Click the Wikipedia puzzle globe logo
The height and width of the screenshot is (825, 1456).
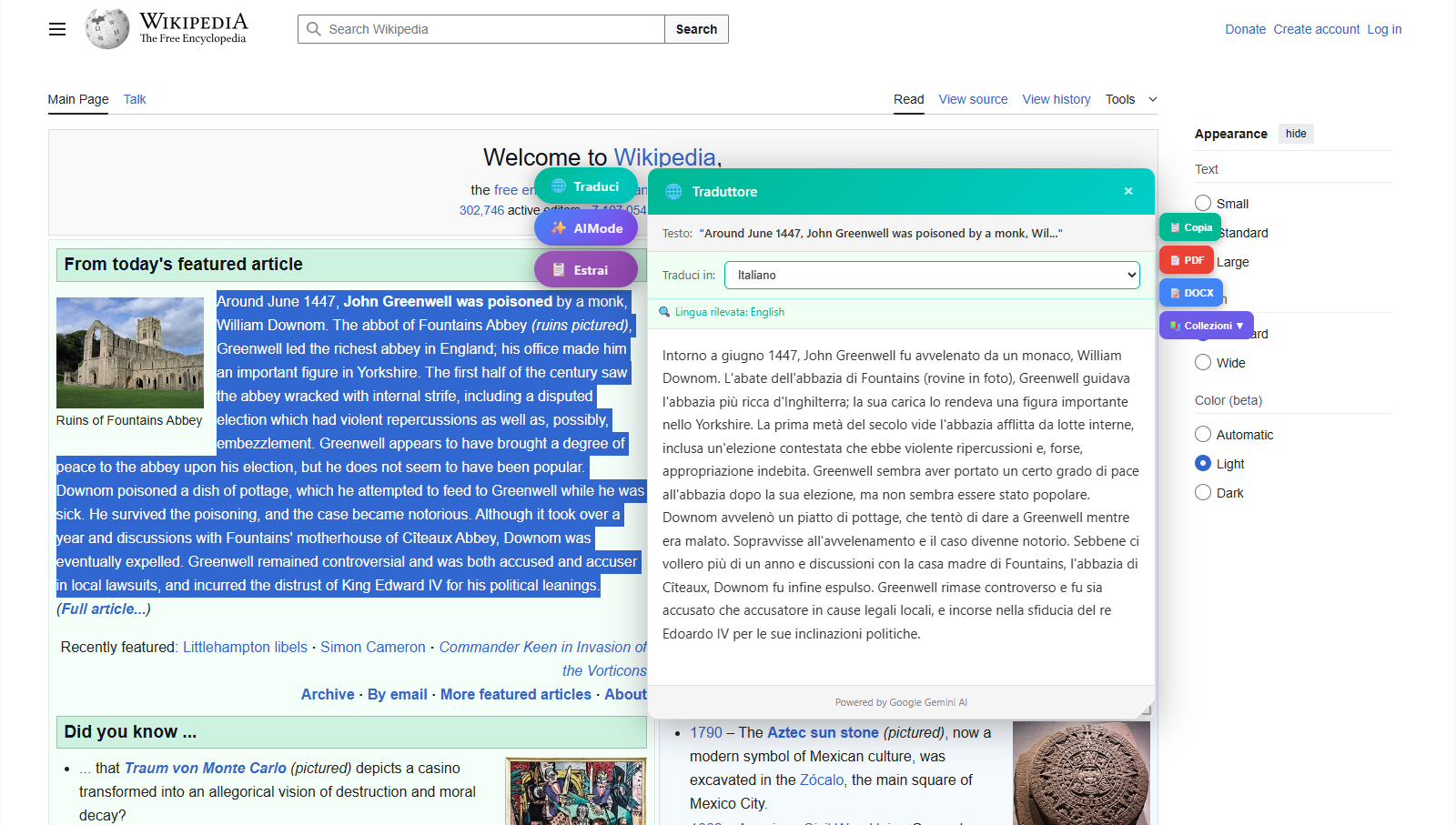pyautogui.click(x=106, y=28)
